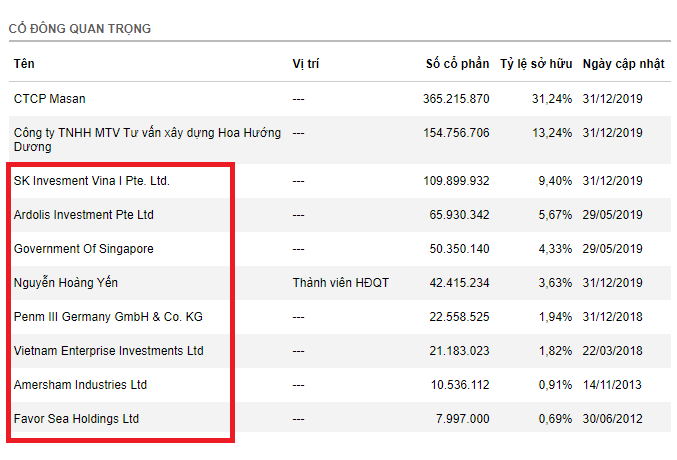677x460 pixels.
Task: Select Vietnam Enterprise Investments Ltd
Action: pyautogui.click(x=109, y=351)
